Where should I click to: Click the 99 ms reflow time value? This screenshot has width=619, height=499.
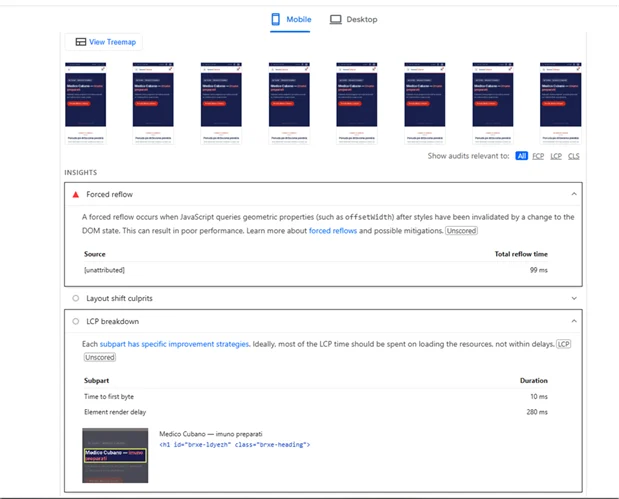click(x=538, y=270)
